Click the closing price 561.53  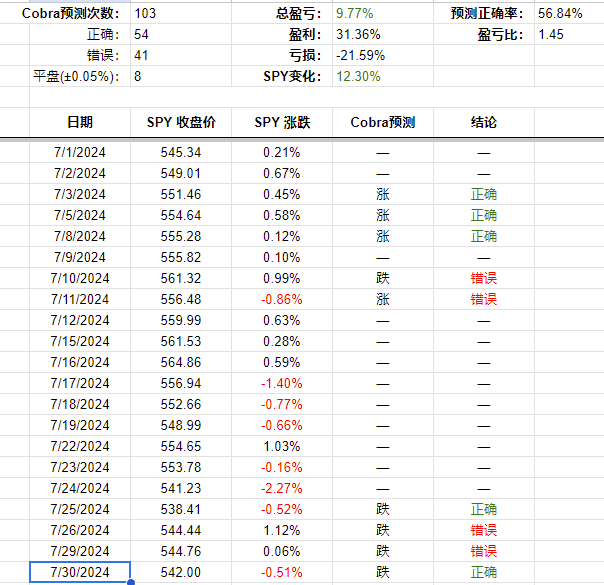[181, 341]
